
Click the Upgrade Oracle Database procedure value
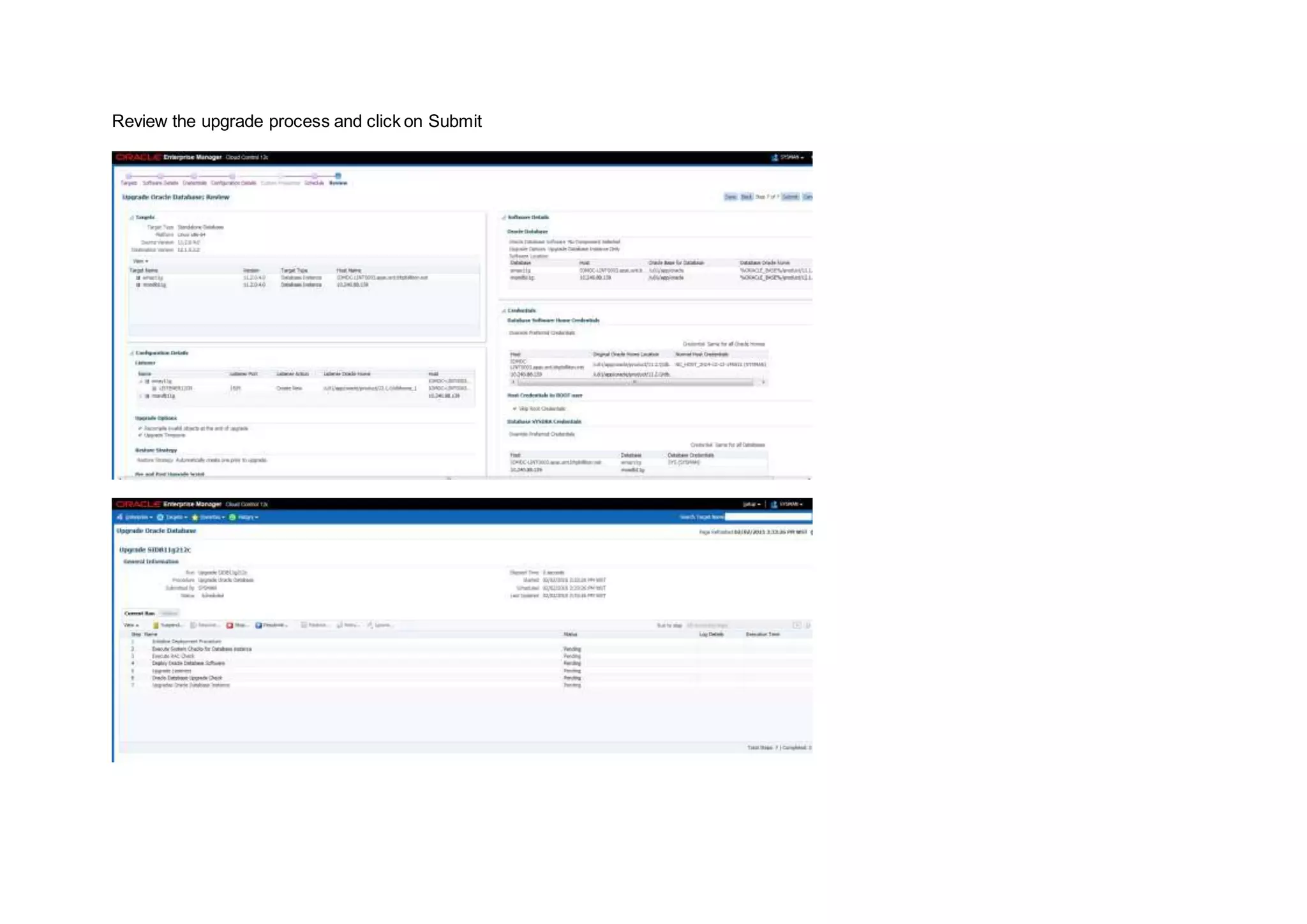tap(226, 580)
